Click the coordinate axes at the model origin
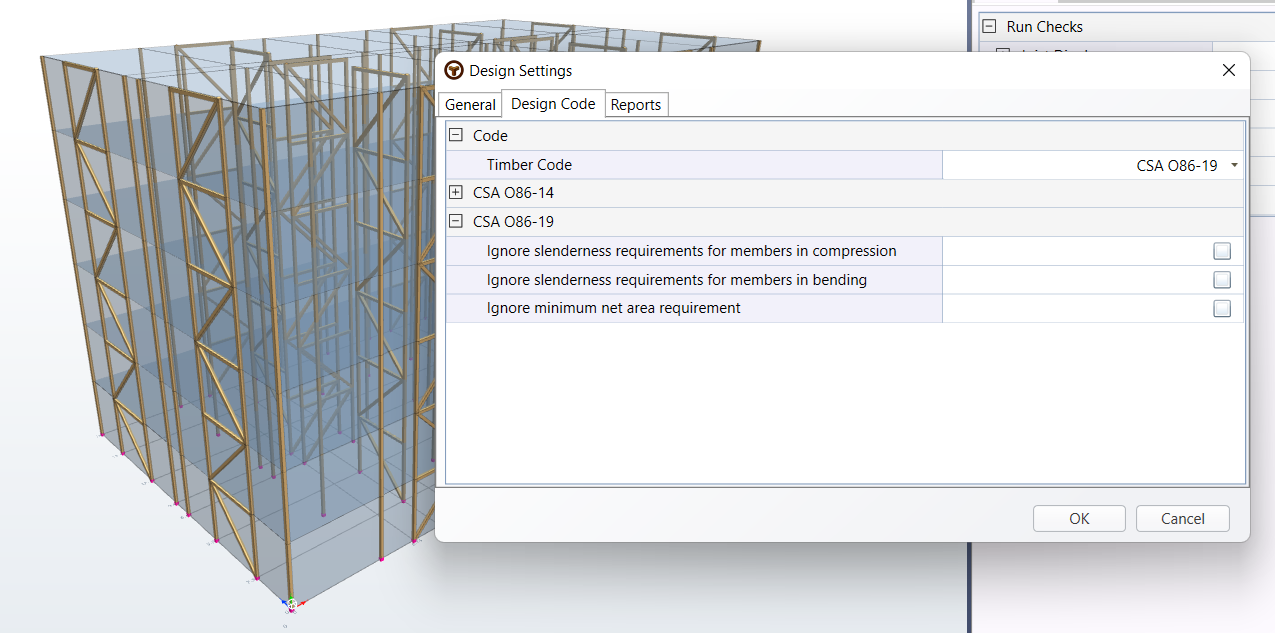The height and width of the screenshot is (633, 1275). click(x=290, y=604)
